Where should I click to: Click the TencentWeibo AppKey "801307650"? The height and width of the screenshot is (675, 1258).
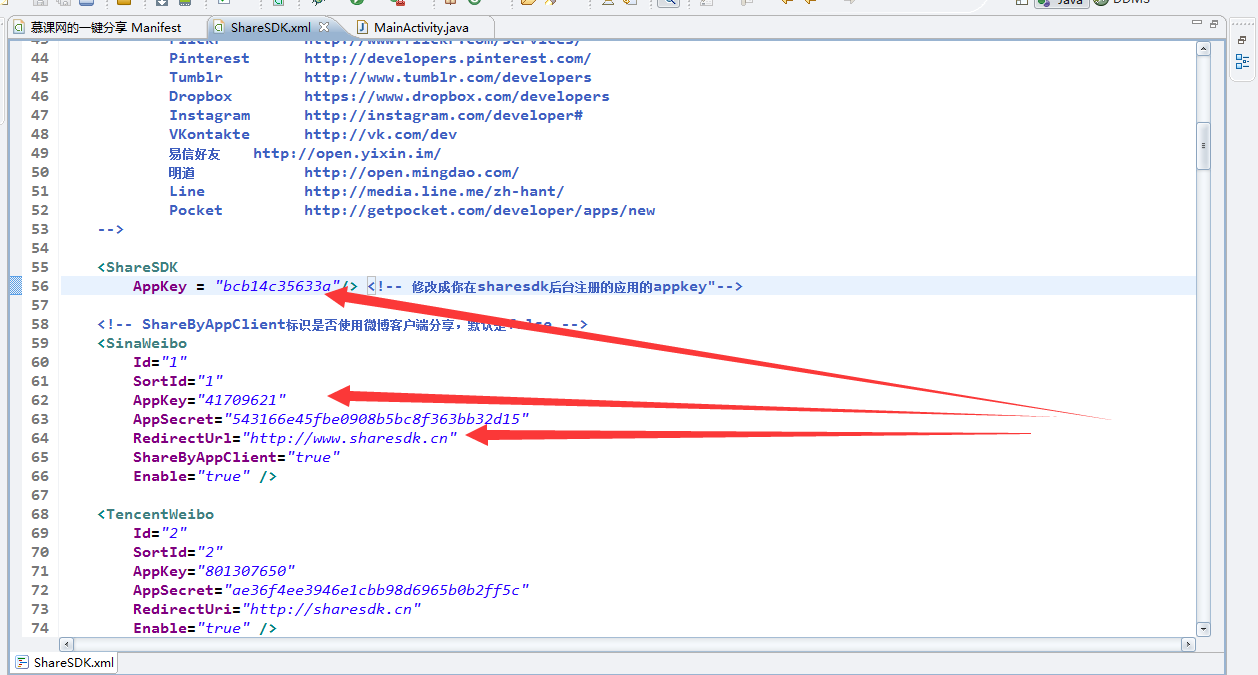246,571
